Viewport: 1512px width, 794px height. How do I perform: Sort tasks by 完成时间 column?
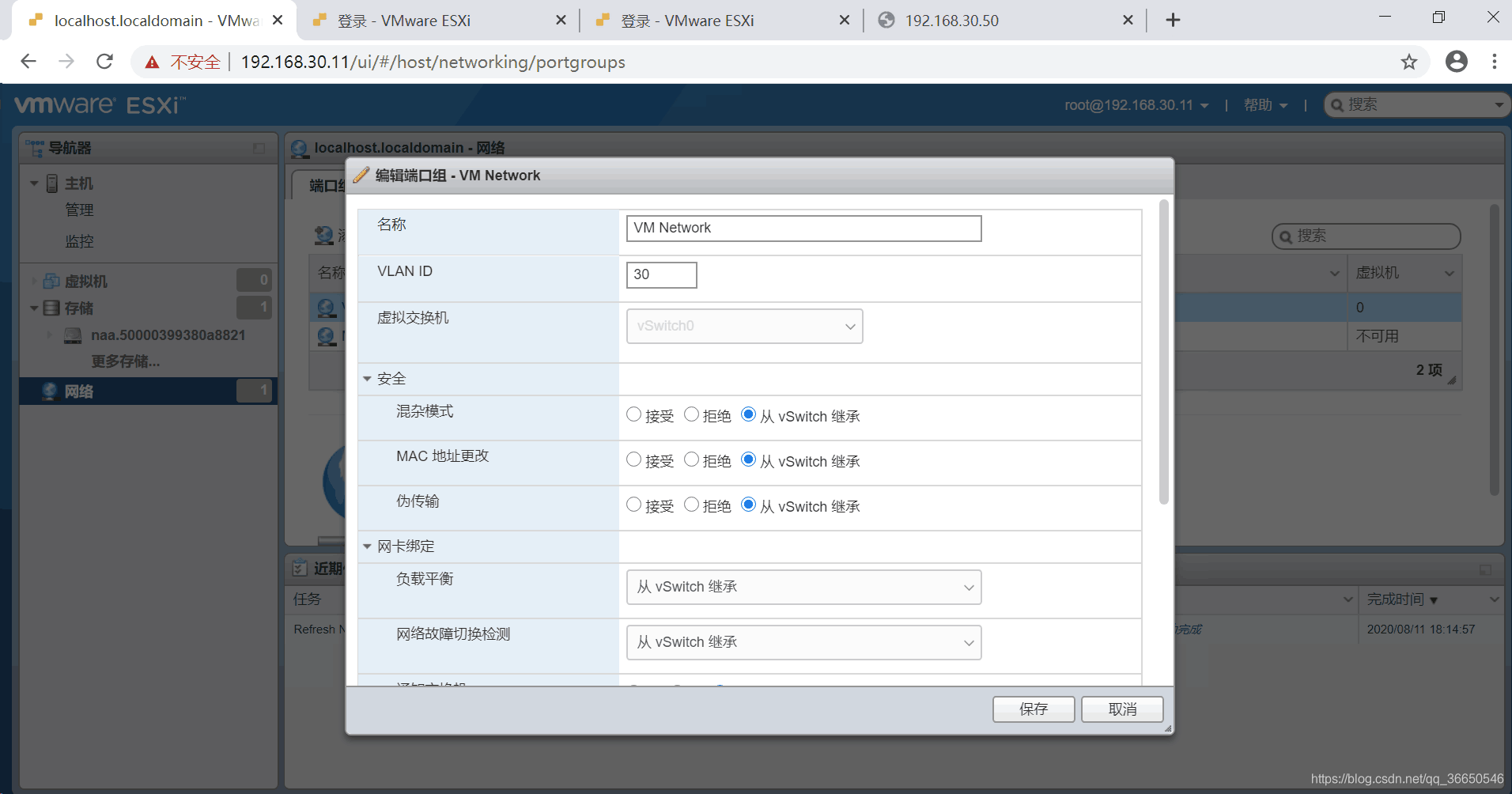pos(1395,599)
